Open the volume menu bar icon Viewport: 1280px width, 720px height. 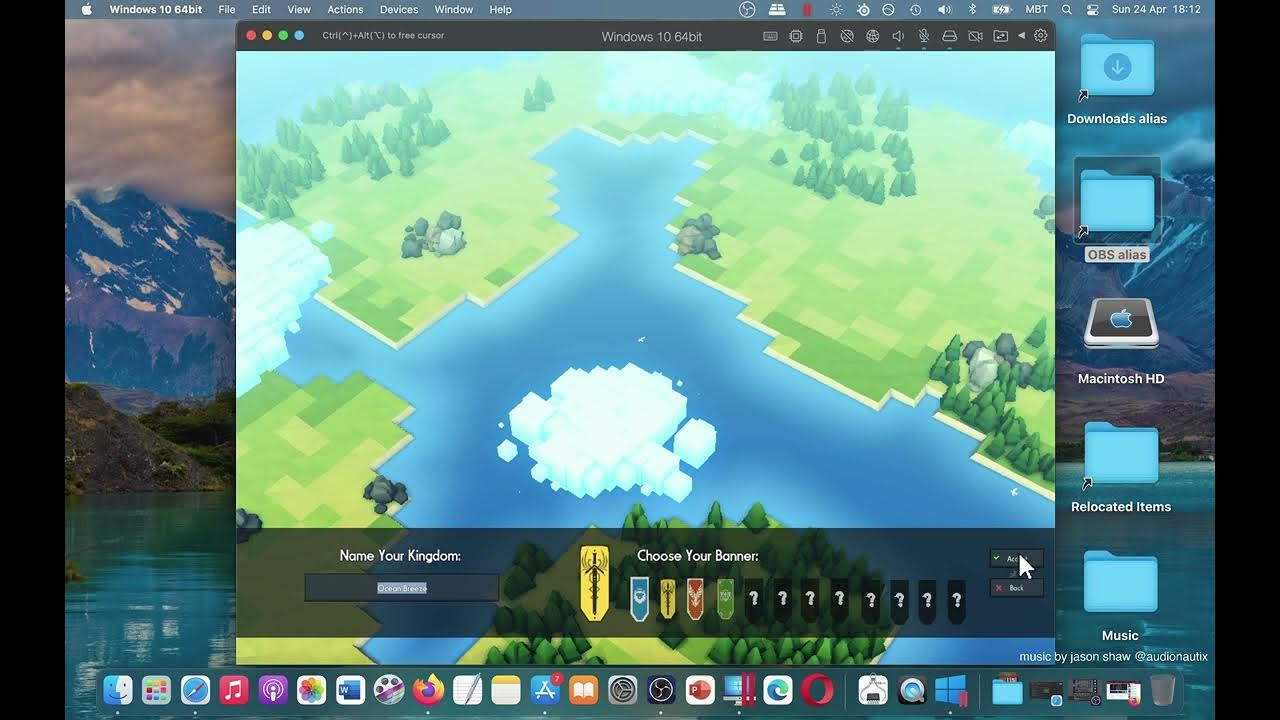943,9
